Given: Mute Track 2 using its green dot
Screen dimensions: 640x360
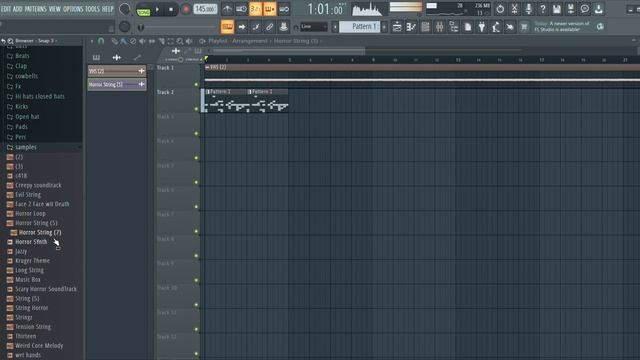Looking at the screenshot, I should pyautogui.click(x=196, y=109).
